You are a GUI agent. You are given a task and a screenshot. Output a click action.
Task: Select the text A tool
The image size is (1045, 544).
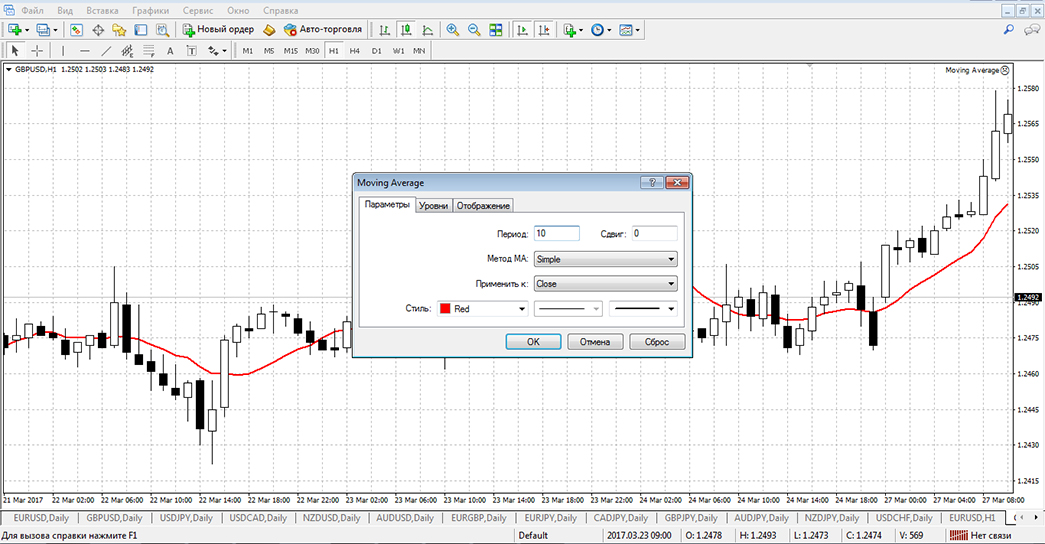170,51
